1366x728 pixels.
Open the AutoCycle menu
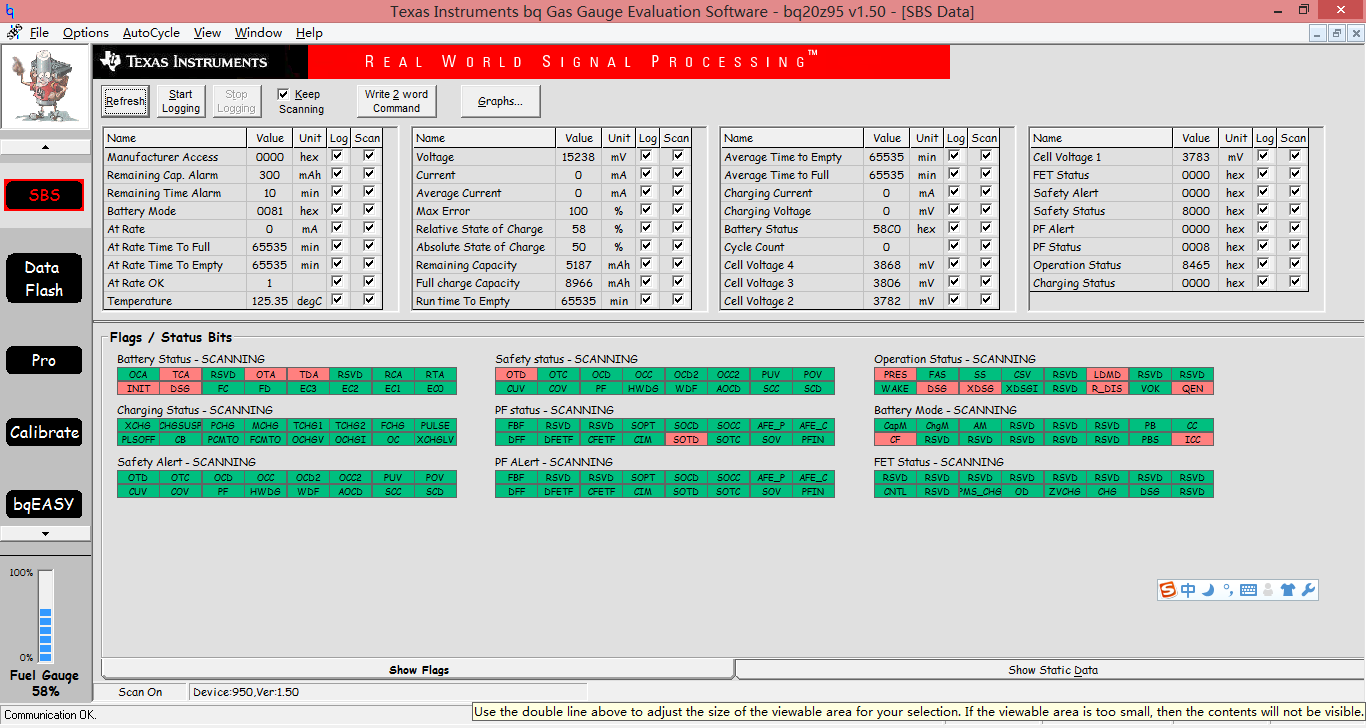click(x=151, y=33)
